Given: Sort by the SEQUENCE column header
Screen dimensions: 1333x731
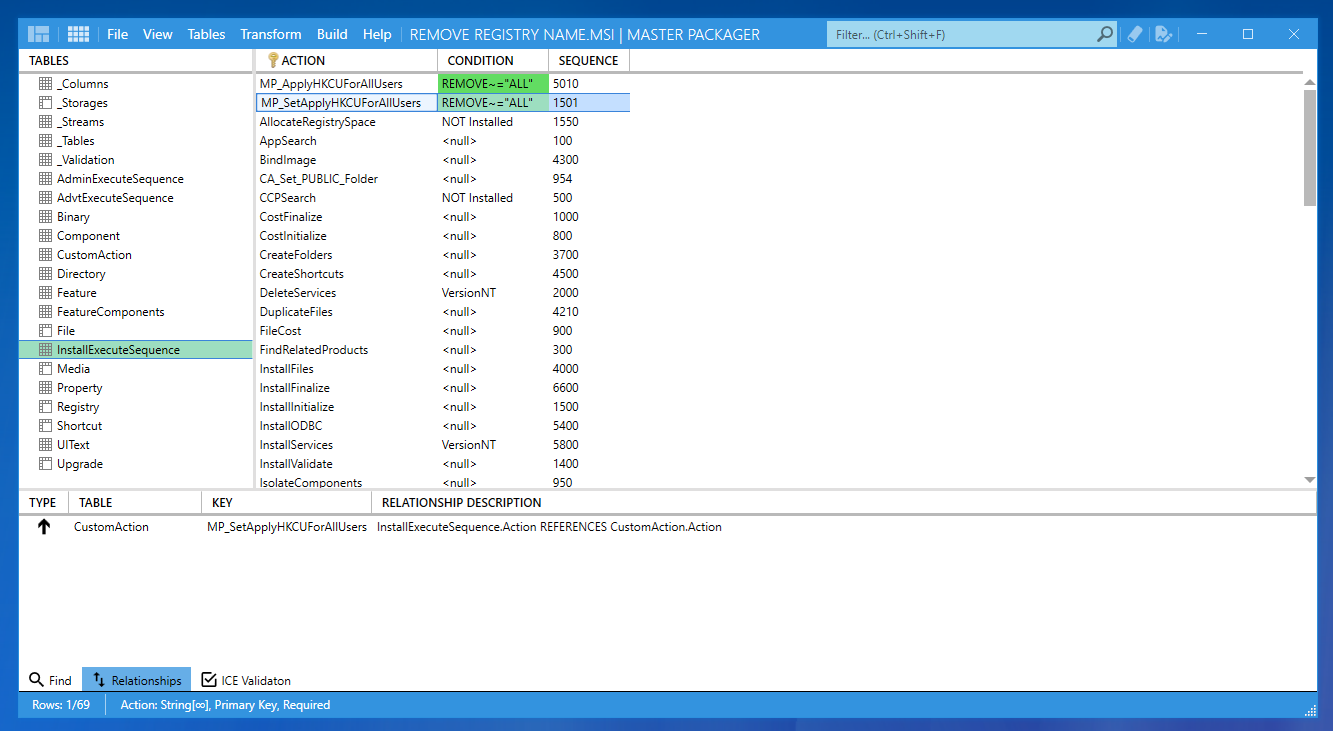Looking at the screenshot, I should click(x=588, y=60).
